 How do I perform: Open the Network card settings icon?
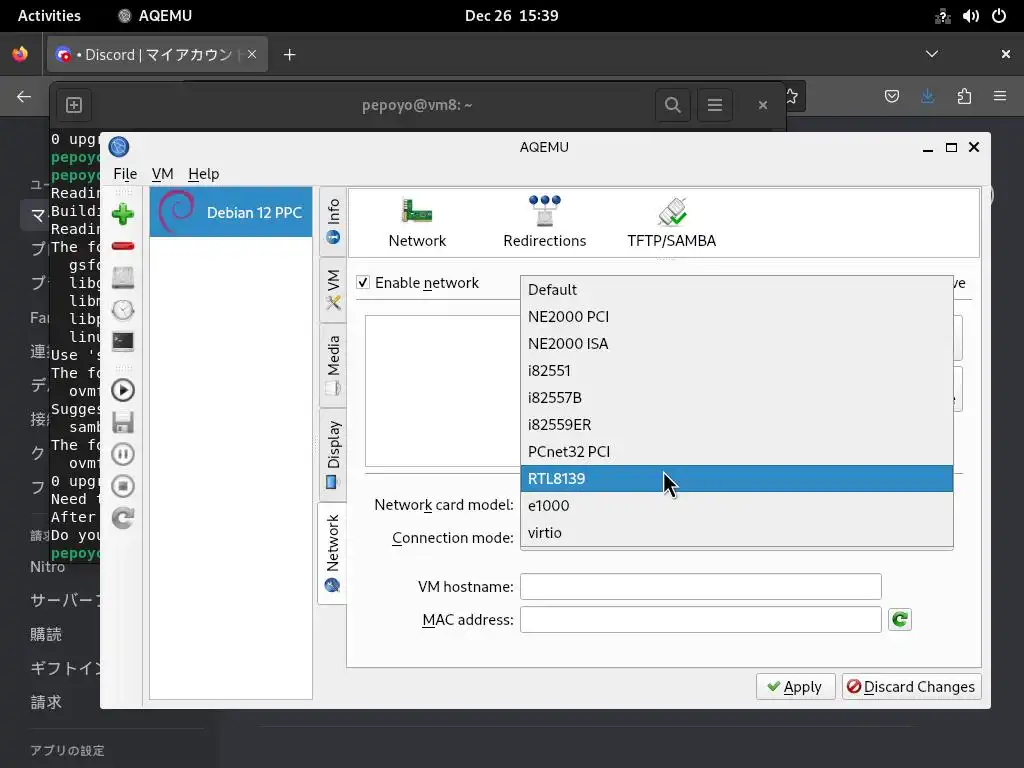click(x=417, y=223)
